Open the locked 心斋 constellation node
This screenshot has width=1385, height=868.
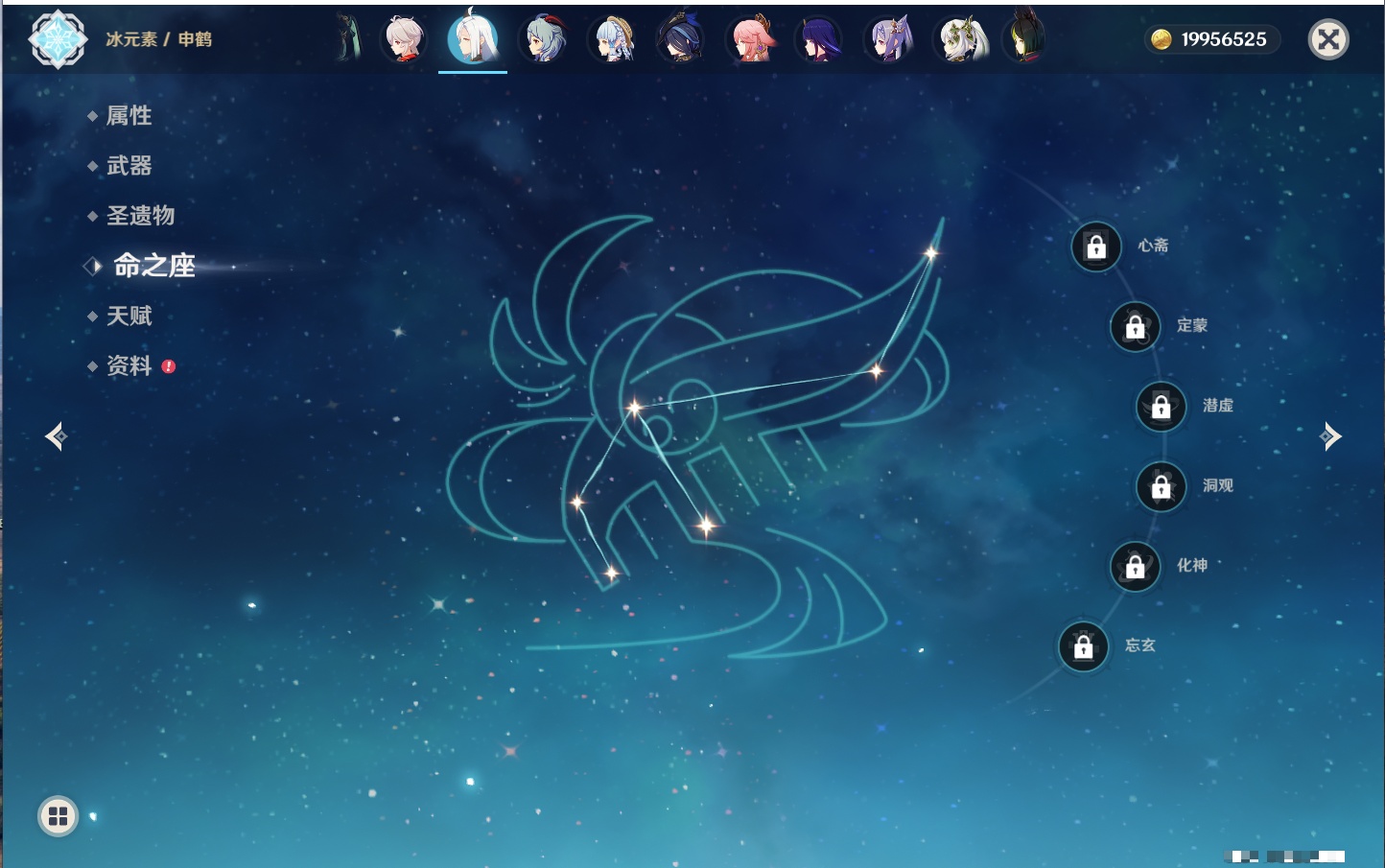pyautogui.click(x=1096, y=246)
